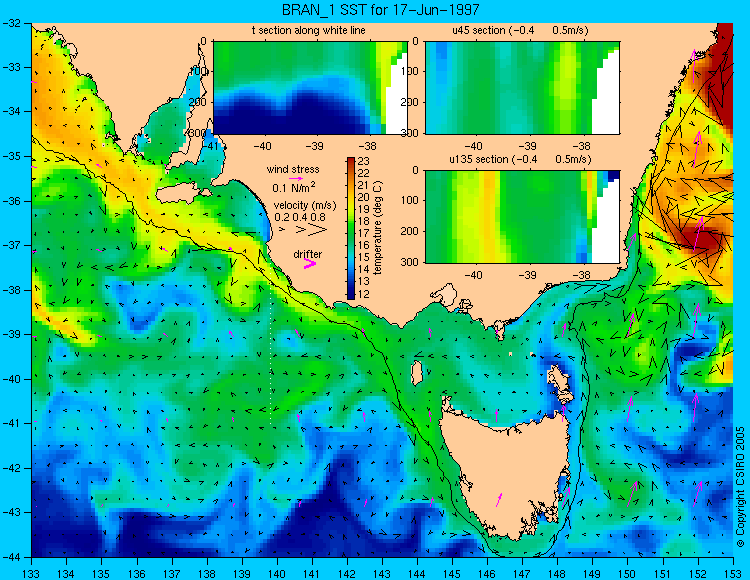750x580 pixels.
Task: Click the 'velocity (m/s)' legend label
Action: 305,206
